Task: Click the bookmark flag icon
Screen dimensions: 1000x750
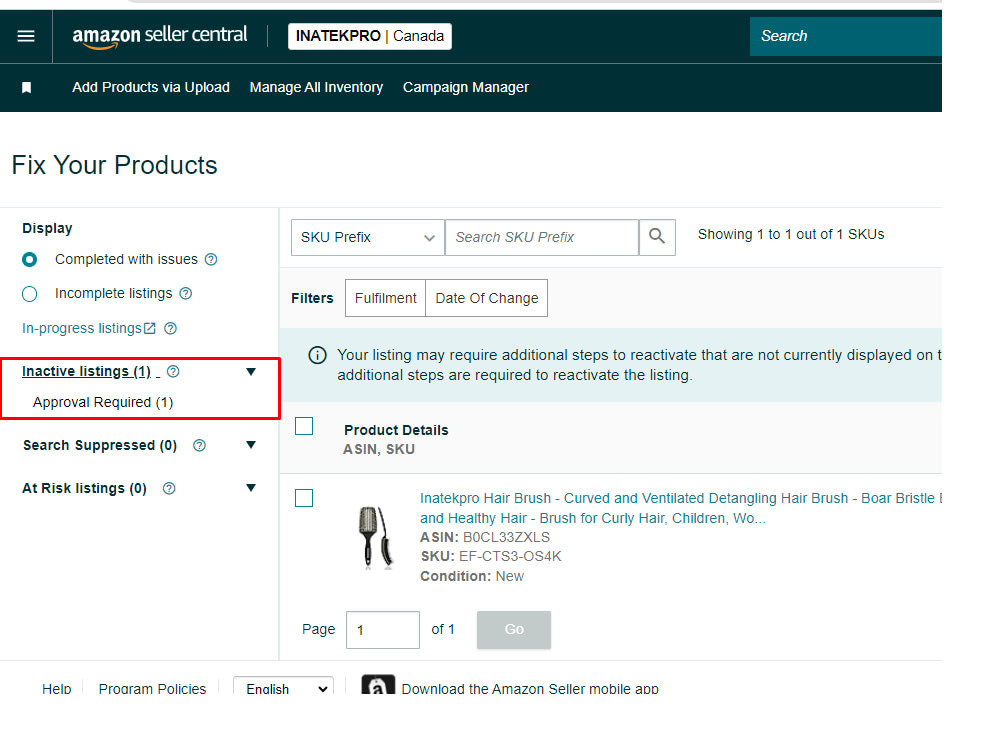Action: [x=26, y=87]
